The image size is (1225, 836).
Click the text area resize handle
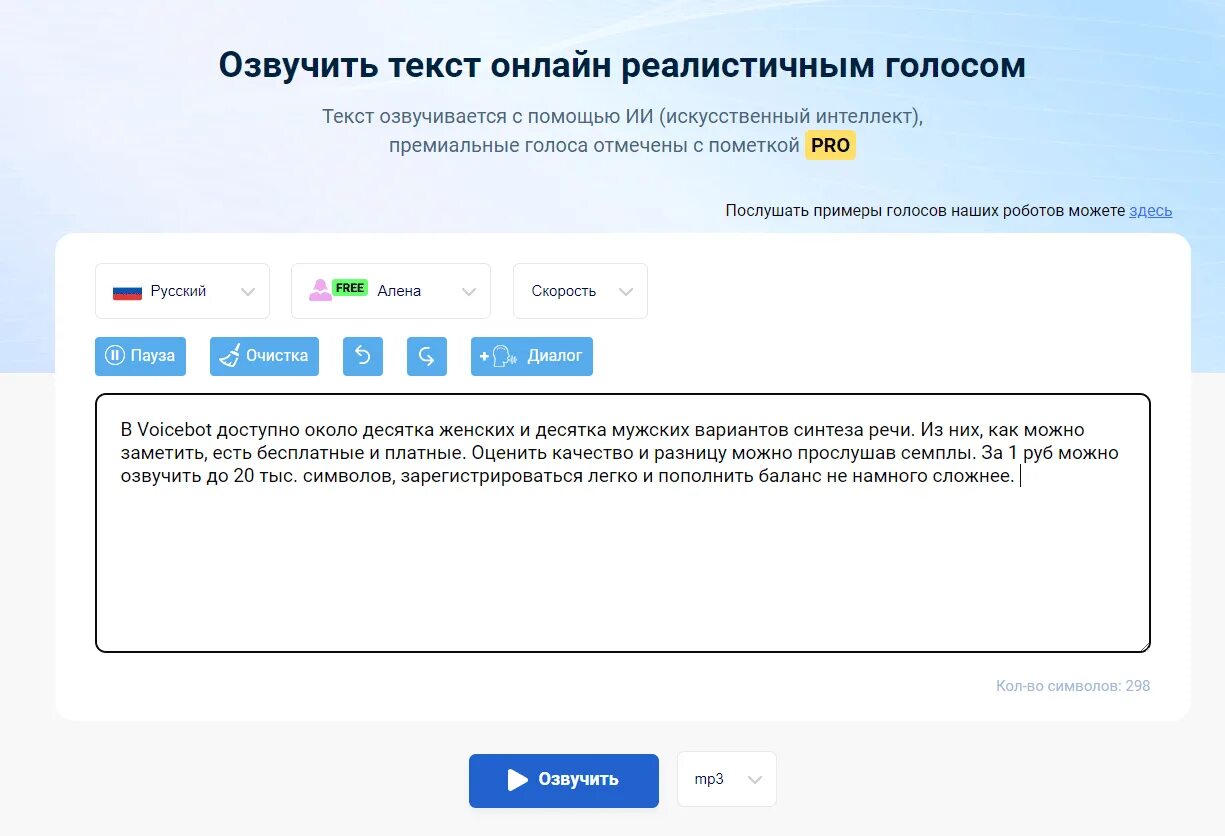[1144, 646]
